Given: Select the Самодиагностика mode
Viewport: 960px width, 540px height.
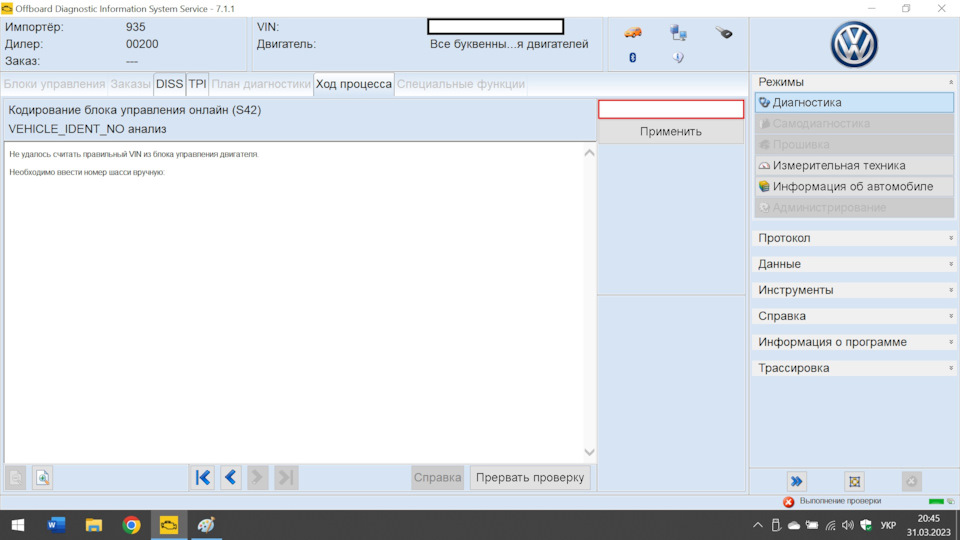Looking at the screenshot, I should pyautogui.click(x=854, y=124).
